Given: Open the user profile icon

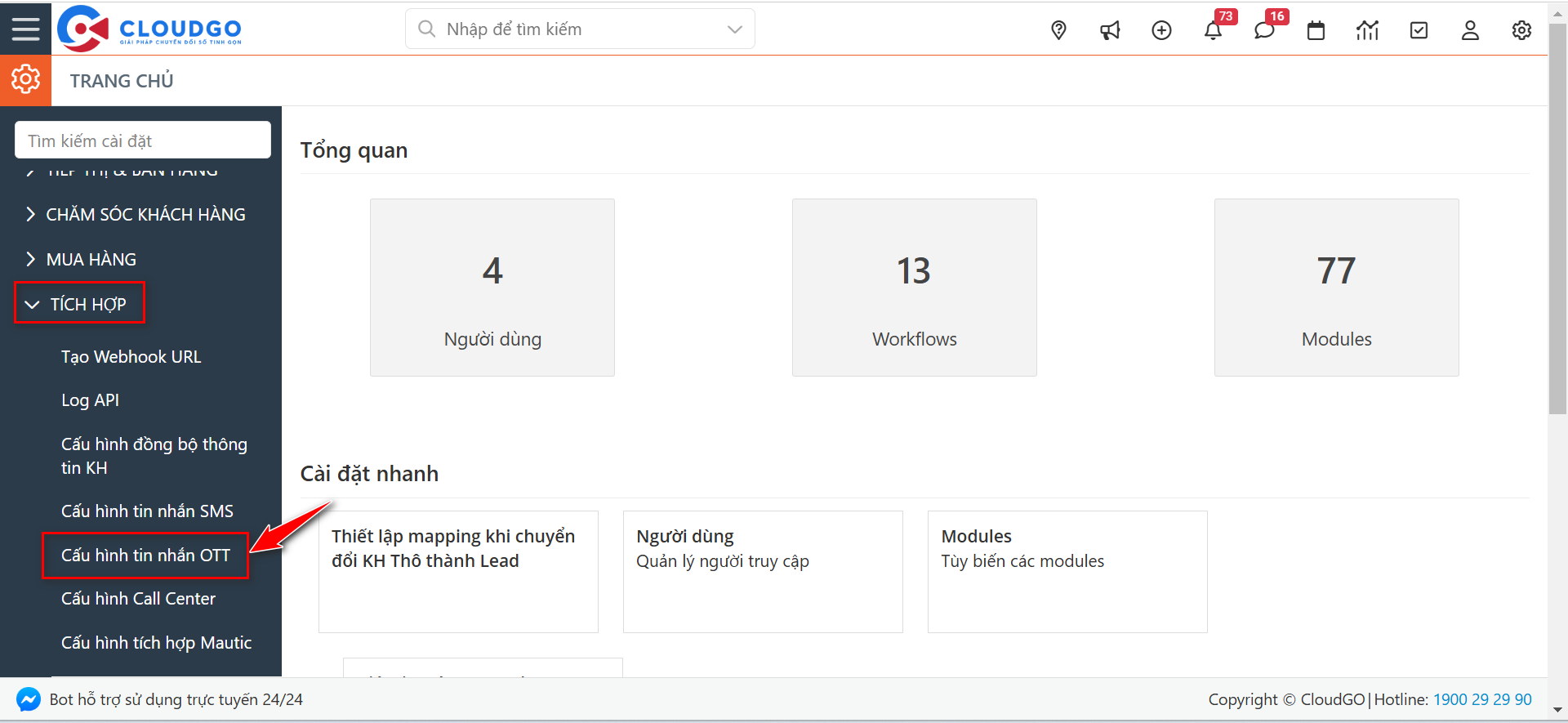Looking at the screenshot, I should click(x=1470, y=30).
